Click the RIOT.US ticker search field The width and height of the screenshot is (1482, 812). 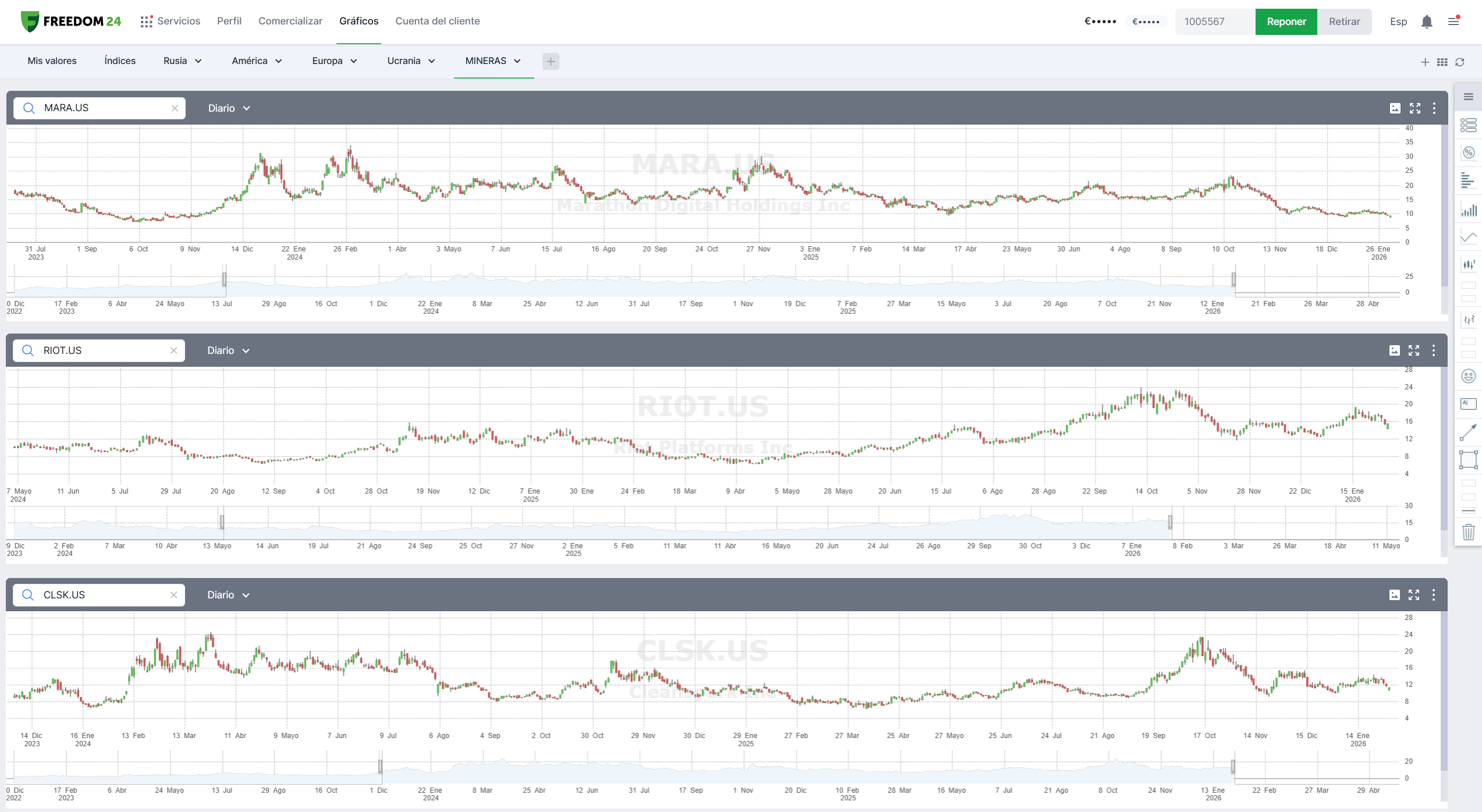click(102, 350)
